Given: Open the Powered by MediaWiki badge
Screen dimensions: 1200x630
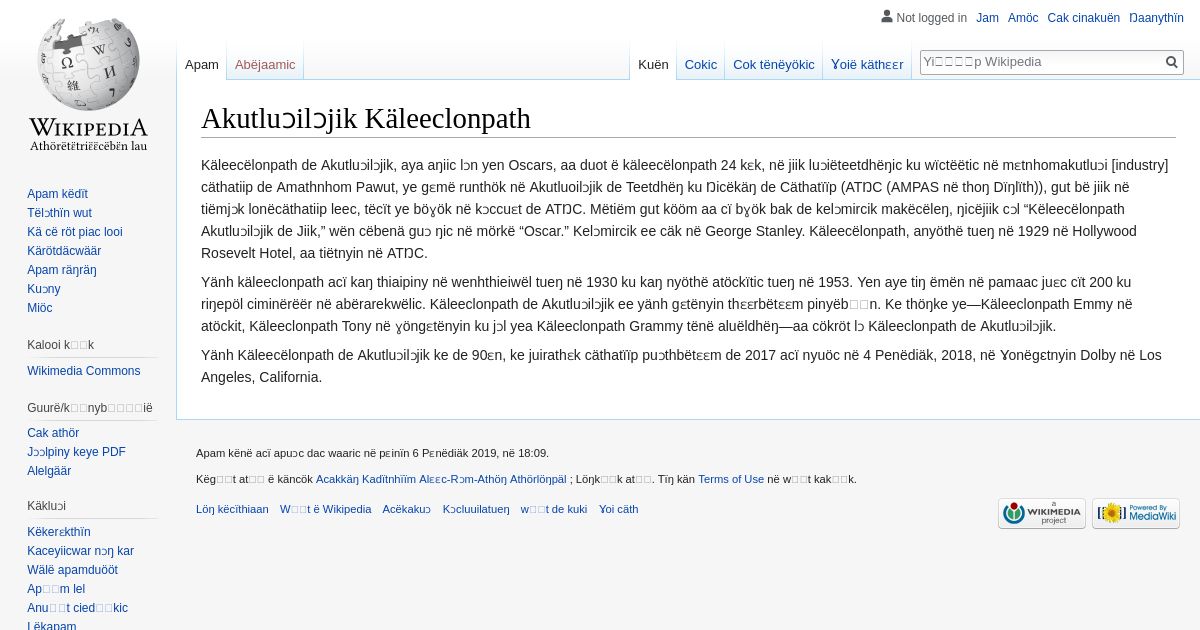Looking at the screenshot, I should tap(1136, 513).
